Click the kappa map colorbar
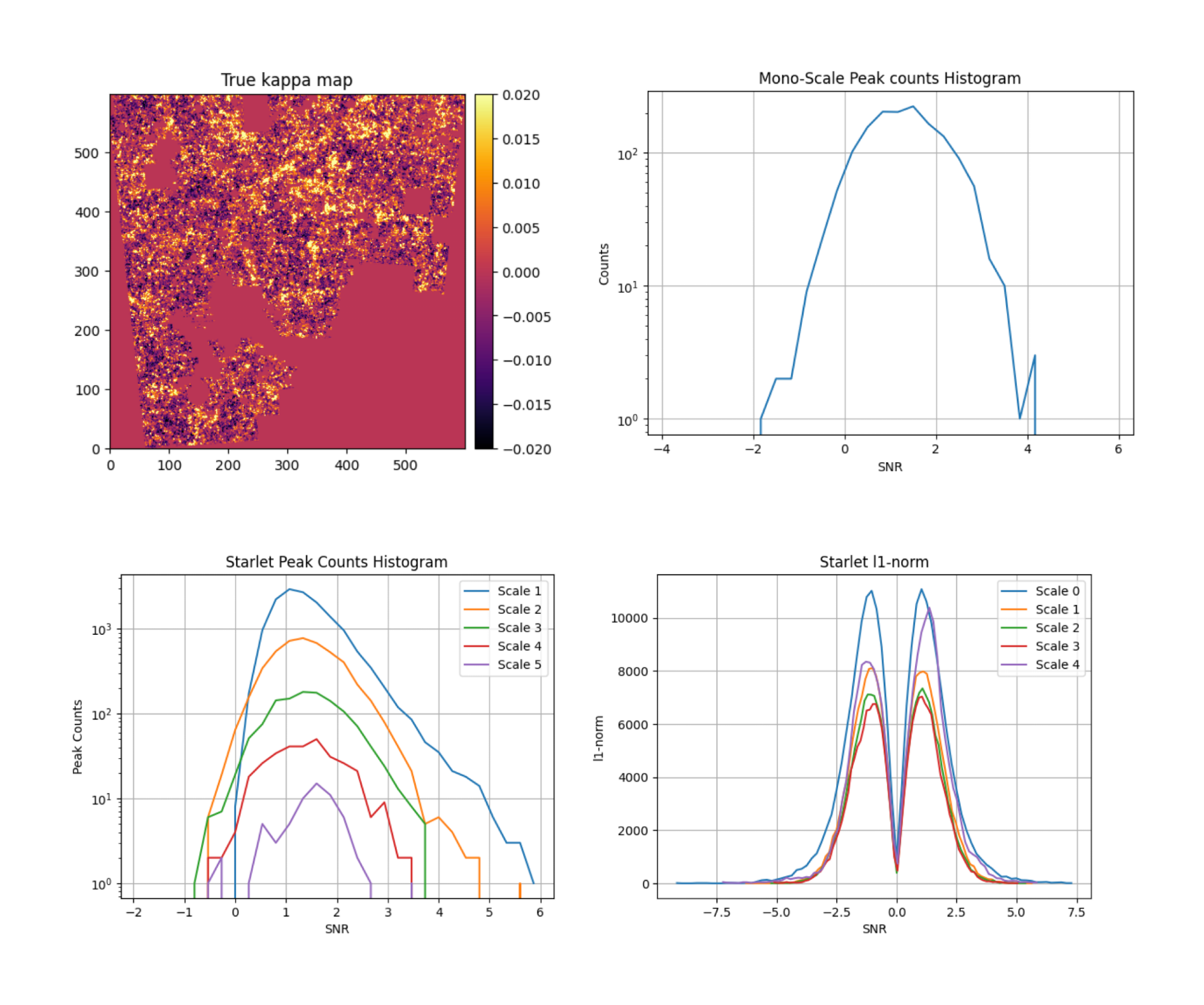Screen dimensions: 1204x1005 [x=484, y=271]
